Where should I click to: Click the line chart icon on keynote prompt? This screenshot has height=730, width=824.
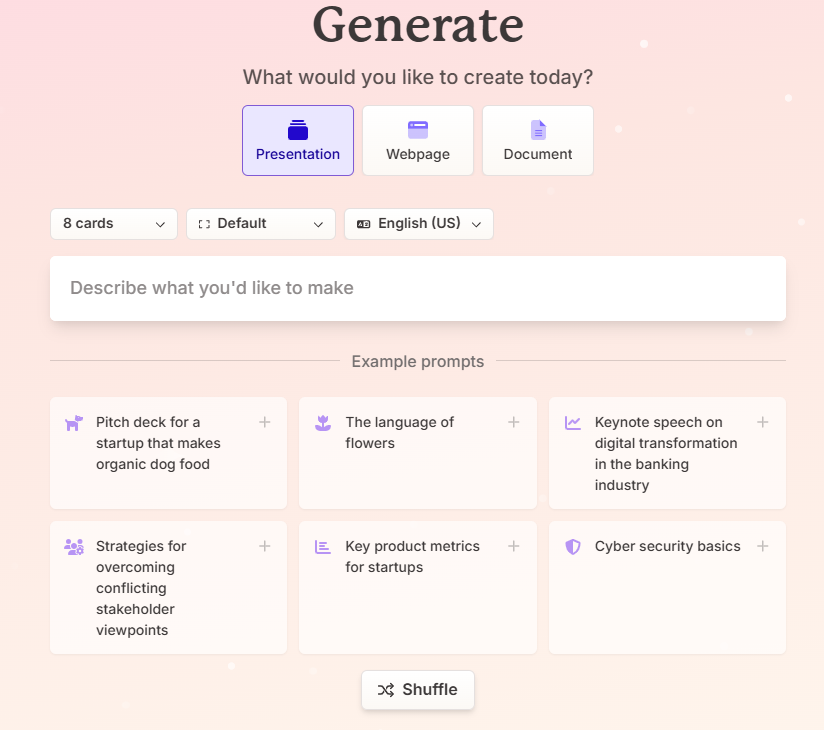tap(572, 423)
